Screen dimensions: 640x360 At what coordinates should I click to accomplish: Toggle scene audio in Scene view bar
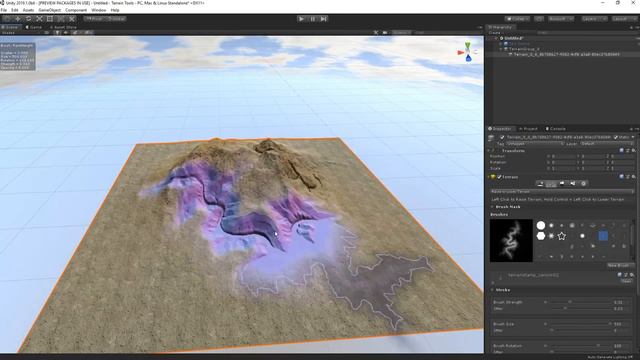click(x=66, y=33)
